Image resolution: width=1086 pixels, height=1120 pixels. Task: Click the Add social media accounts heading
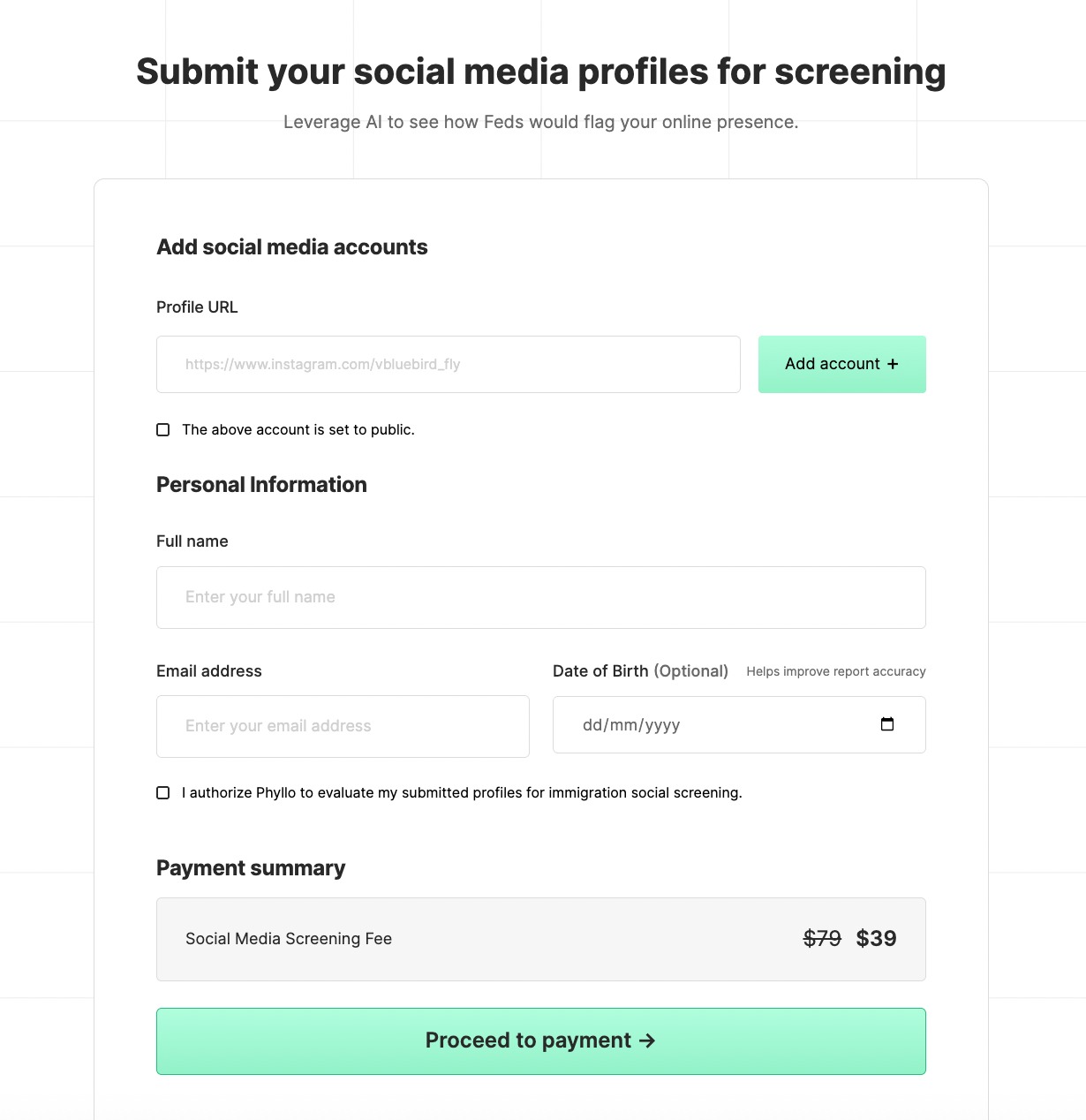point(292,247)
